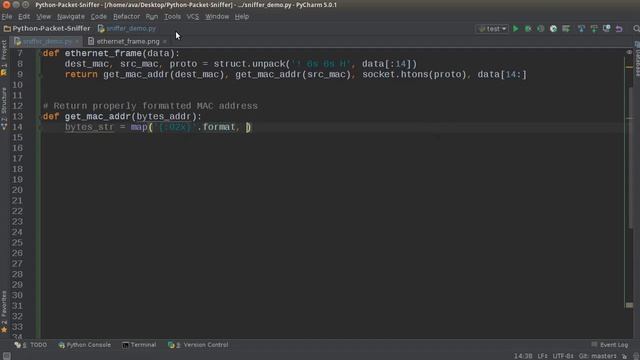Click the VCS Update Project icon
640x360 pixels.
pos(581,29)
